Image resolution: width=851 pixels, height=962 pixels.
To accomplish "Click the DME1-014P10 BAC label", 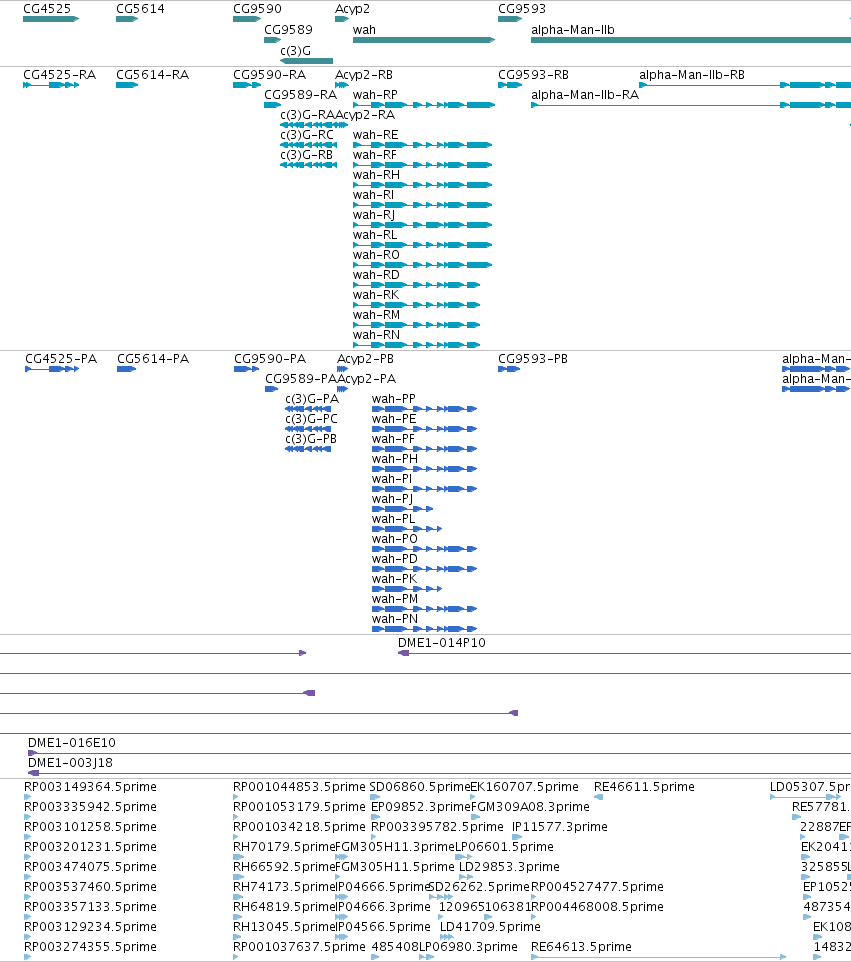I will pos(442,643).
